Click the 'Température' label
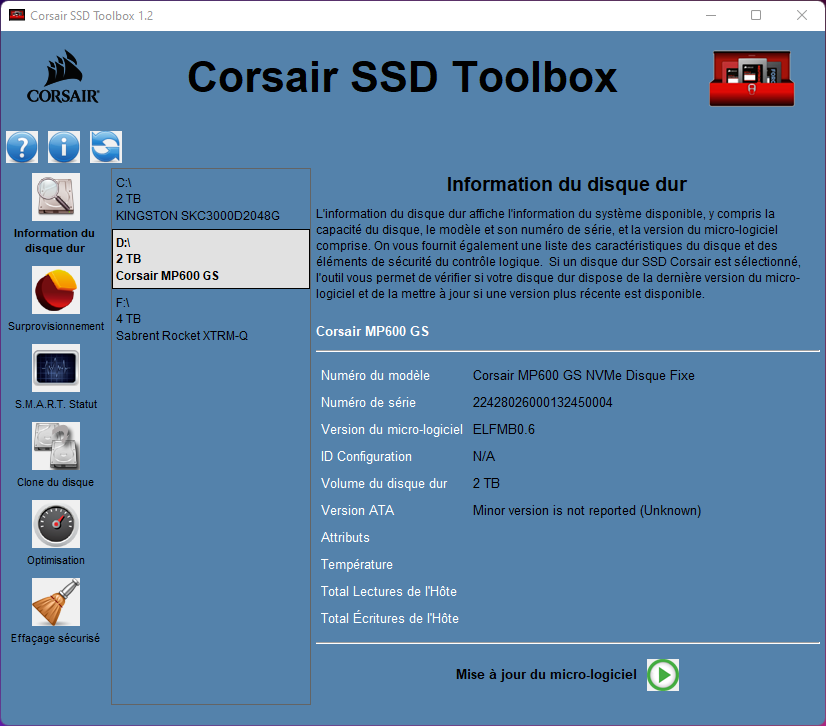This screenshot has width=826, height=726. 357,565
